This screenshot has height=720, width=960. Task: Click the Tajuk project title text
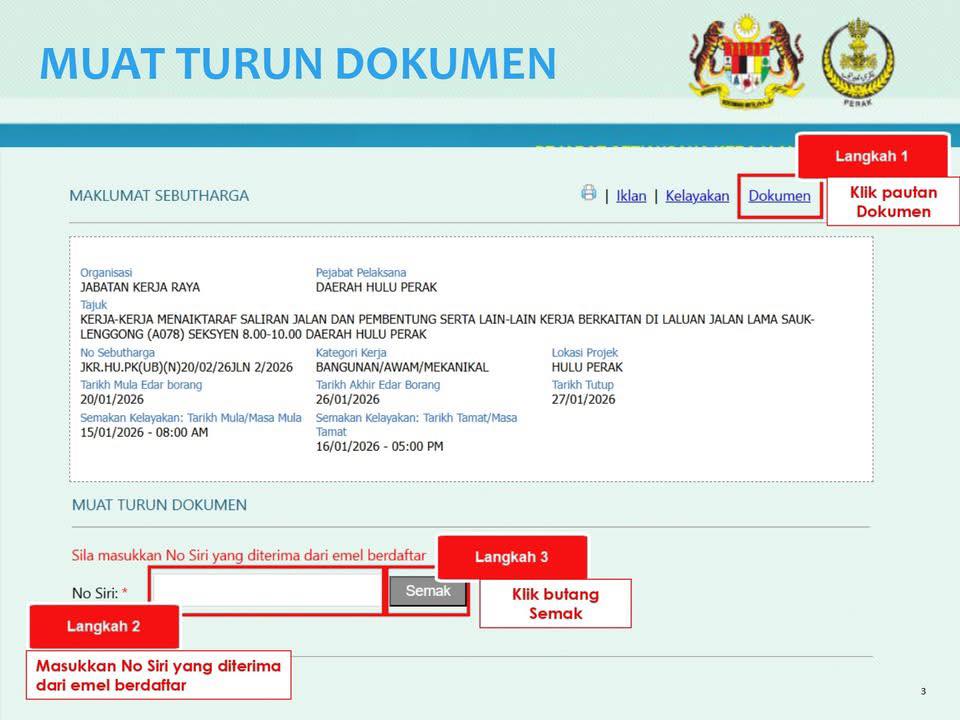pyautogui.click(x=447, y=326)
